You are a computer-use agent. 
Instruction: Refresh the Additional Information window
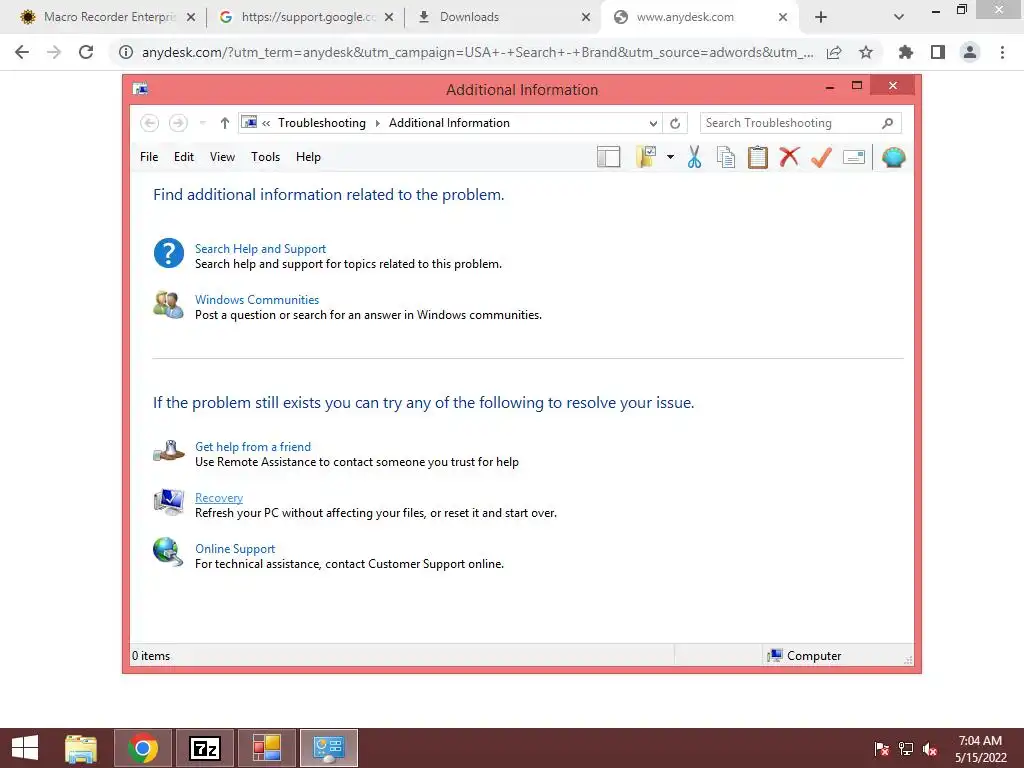tap(675, 123)
